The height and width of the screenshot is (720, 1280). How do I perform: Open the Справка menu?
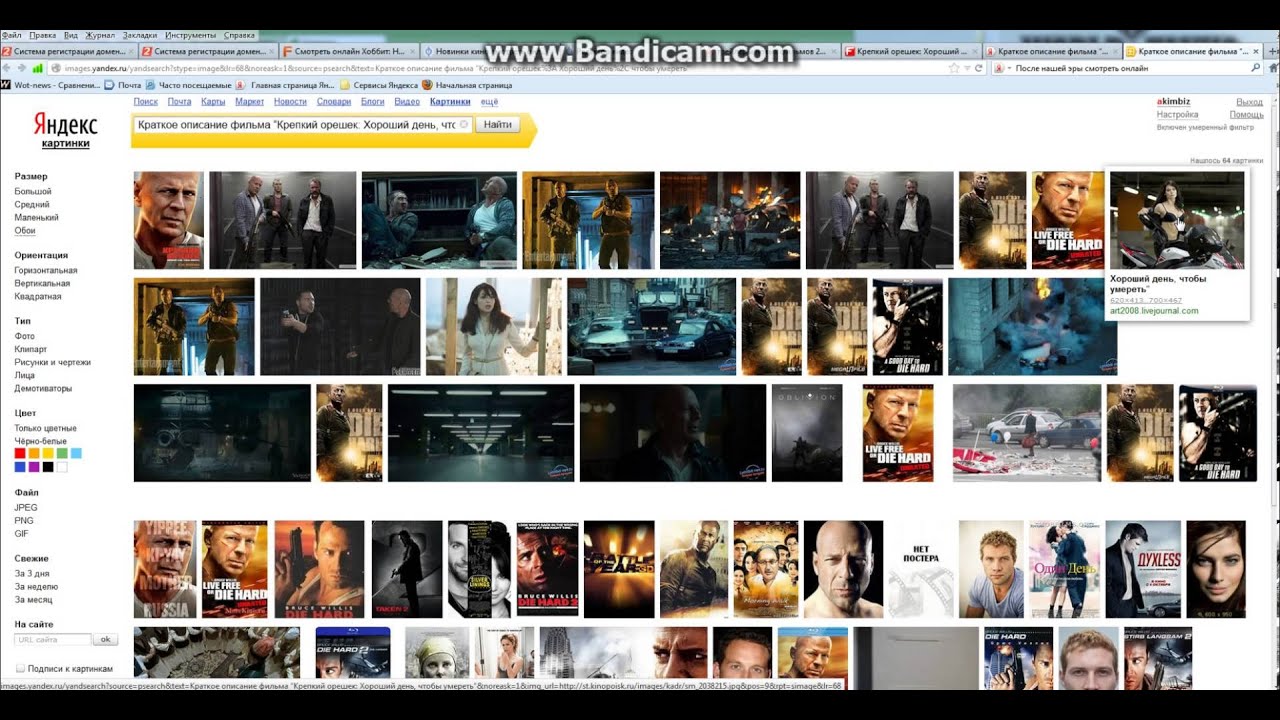239,35
